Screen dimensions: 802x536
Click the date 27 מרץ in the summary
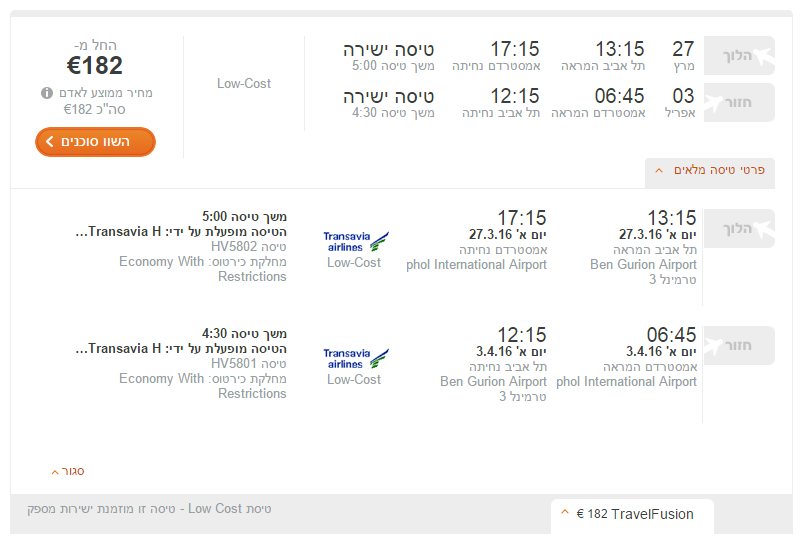tap(683, 56)
